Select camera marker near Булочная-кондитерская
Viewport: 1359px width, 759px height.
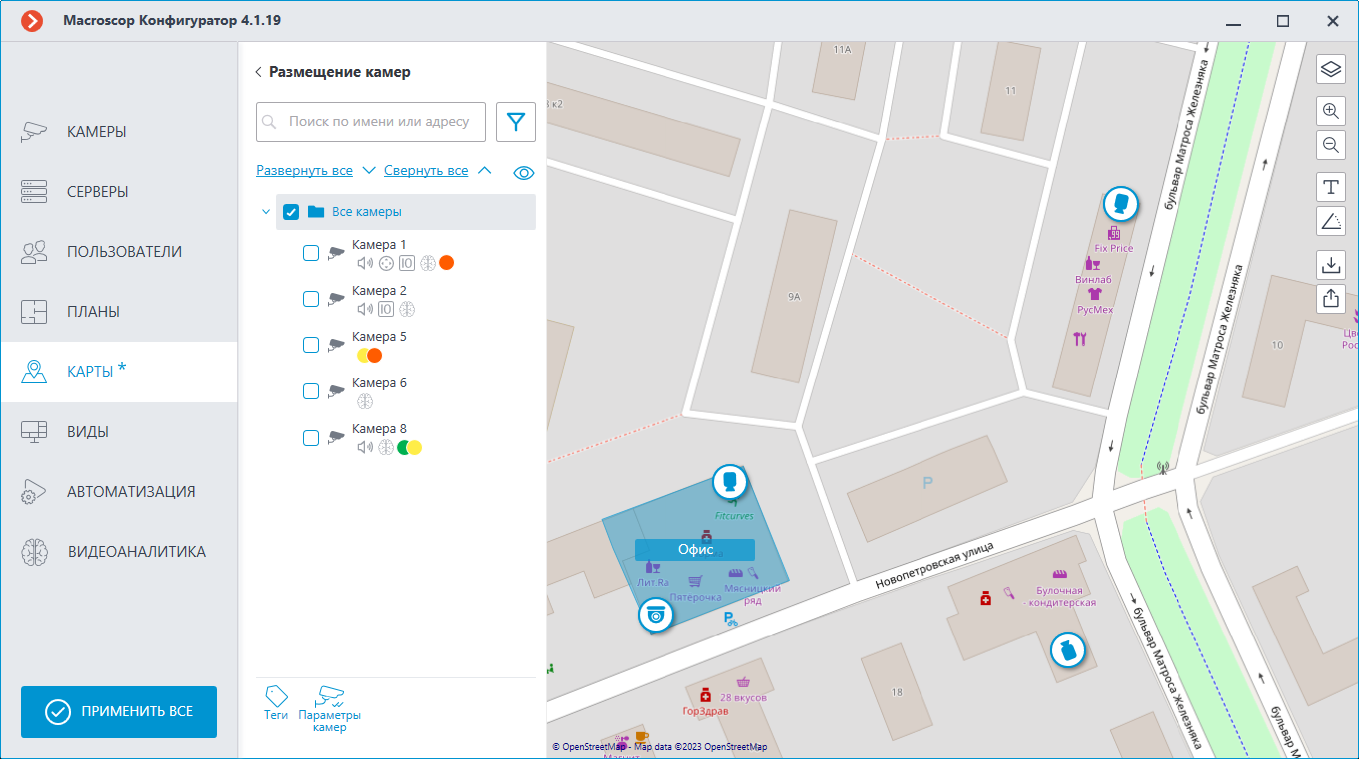click(1068, 651)
